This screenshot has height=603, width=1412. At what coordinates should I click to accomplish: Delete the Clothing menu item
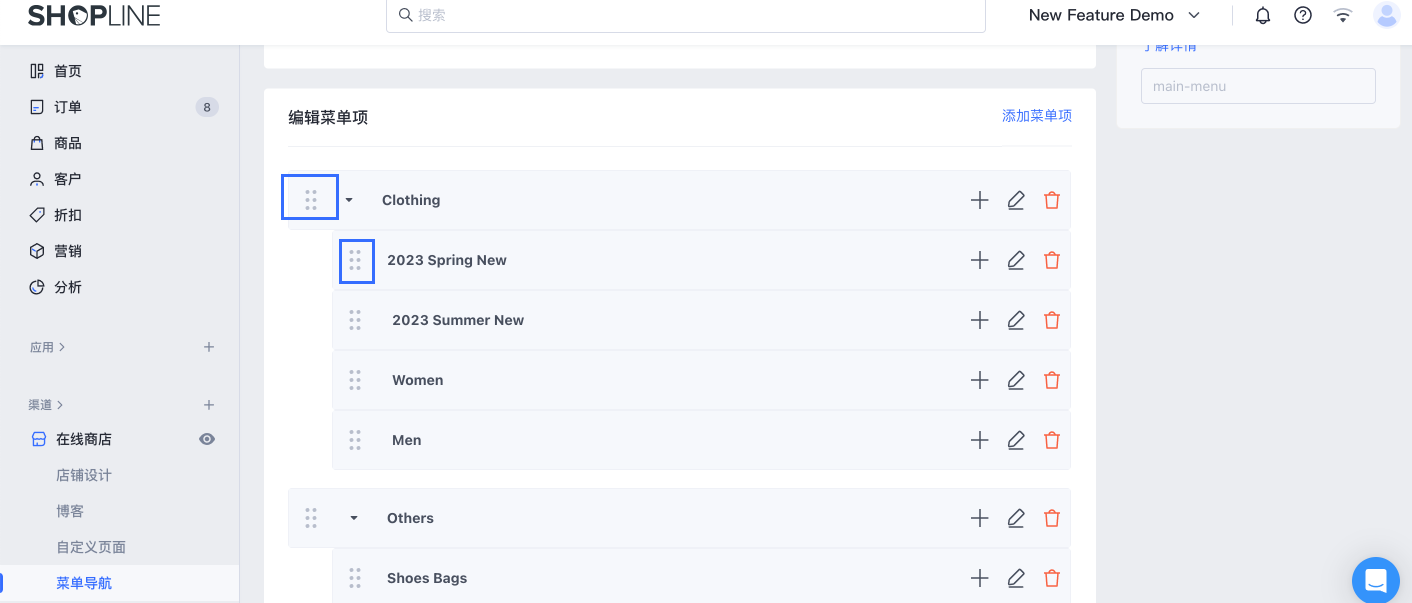(x=1052, y=200)
